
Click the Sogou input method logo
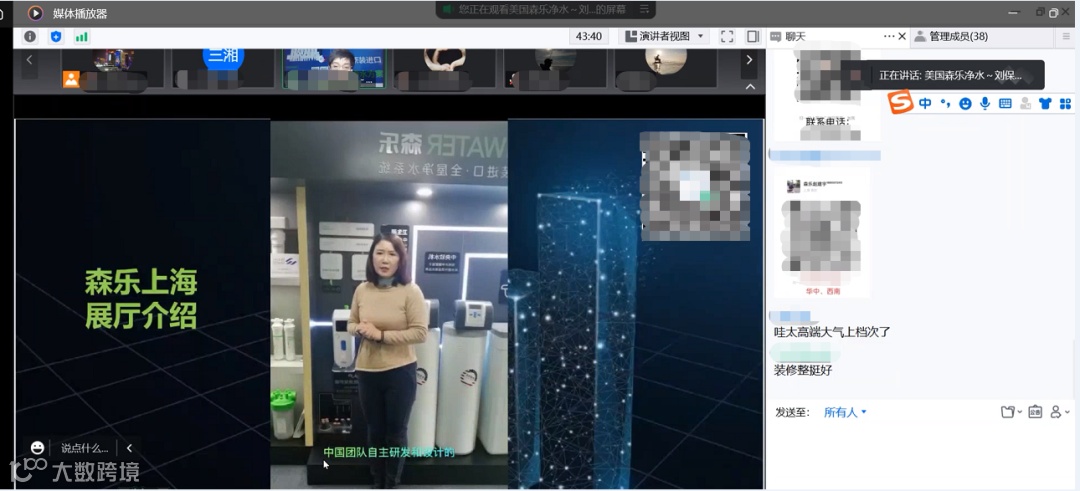[x=900, y=103]
